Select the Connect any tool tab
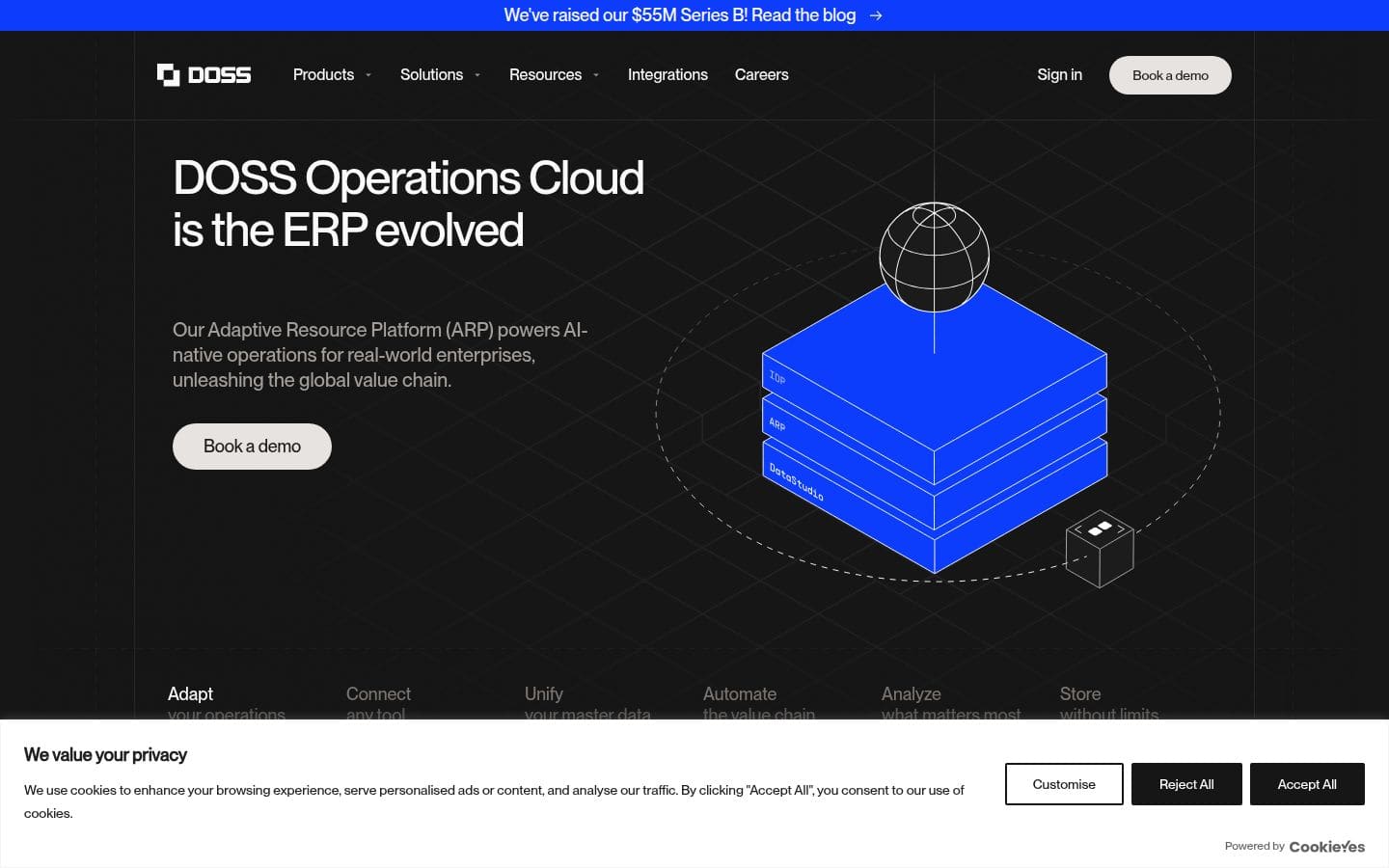Viewport: 1389px width, 868px height. (x=378, y=703)
